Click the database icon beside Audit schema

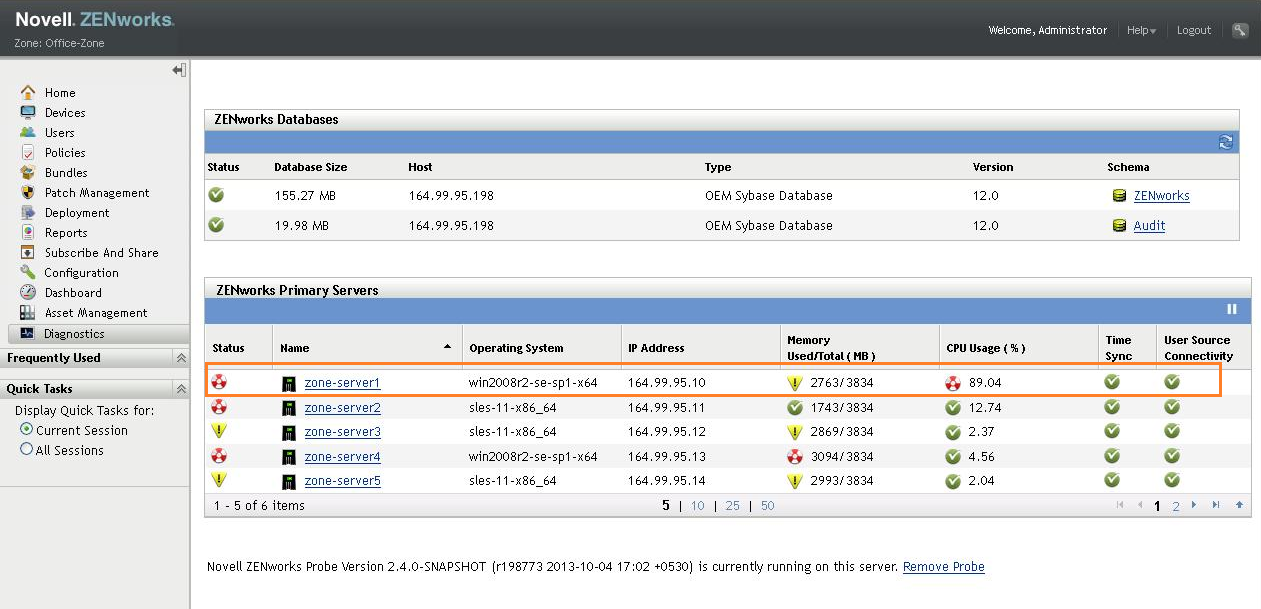click(x=1119, y=226)
